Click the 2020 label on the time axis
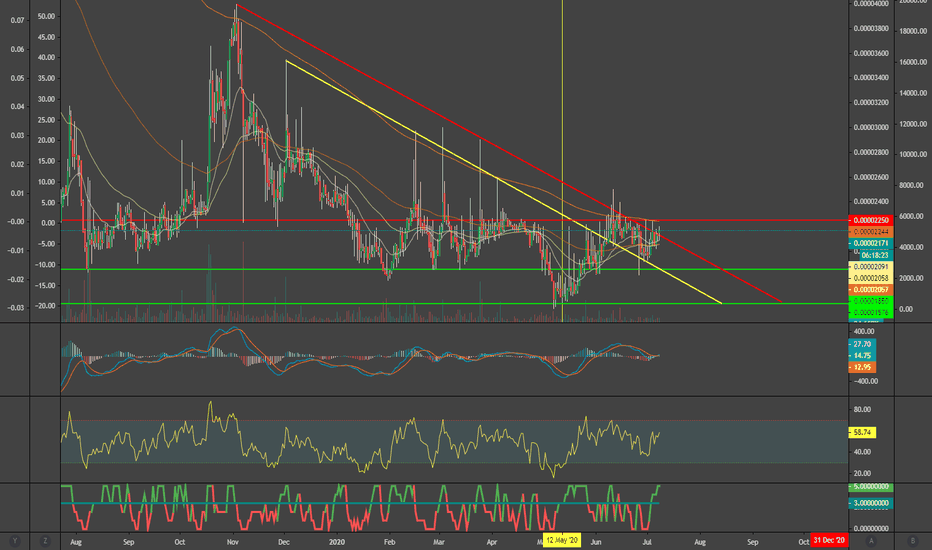The image size is (932, 550). [x=336, y=542]
